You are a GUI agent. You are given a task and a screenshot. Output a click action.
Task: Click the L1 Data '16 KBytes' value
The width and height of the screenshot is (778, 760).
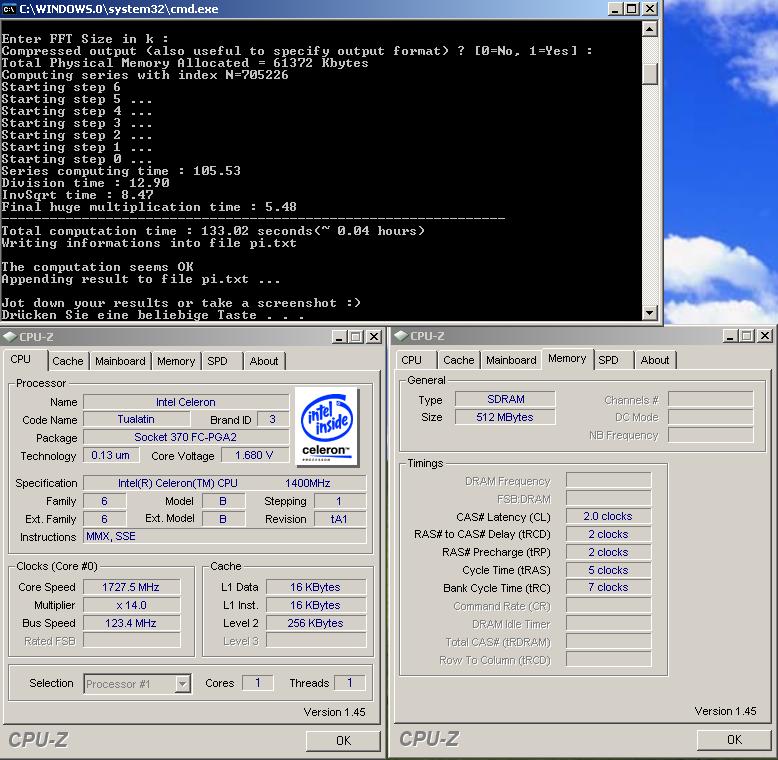point(316,587)
